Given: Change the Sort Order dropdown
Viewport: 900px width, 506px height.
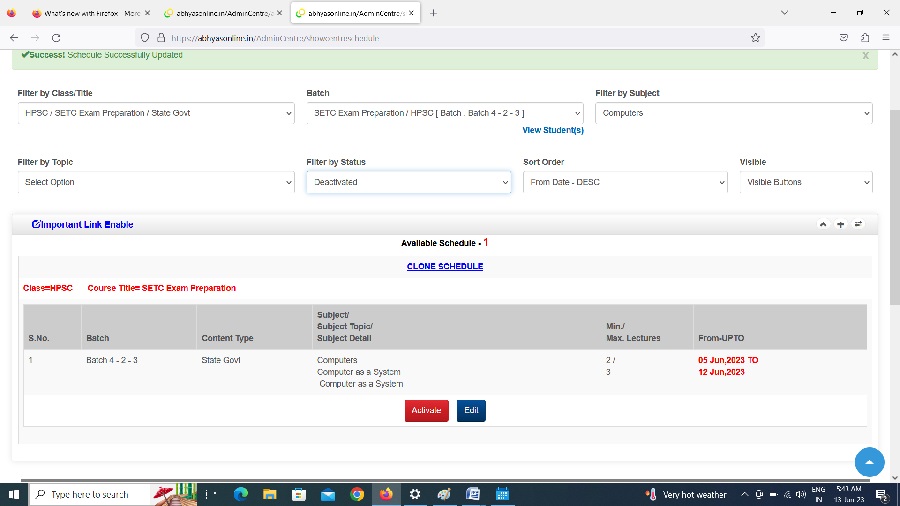Looking at the screenshot, I should point(625,182).
